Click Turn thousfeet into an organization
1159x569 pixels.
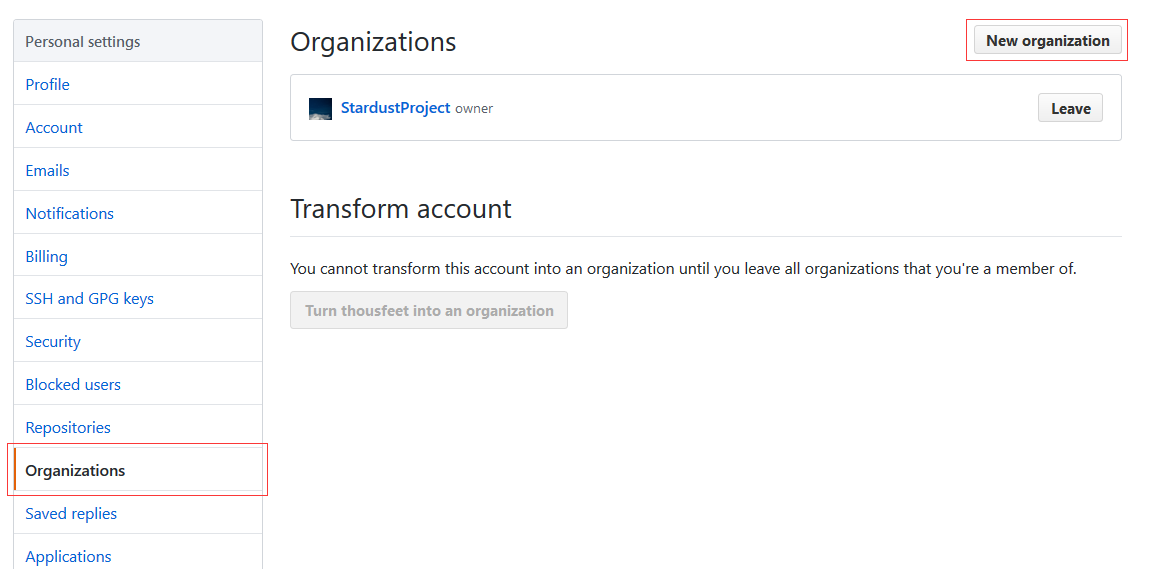pos(429,310)
